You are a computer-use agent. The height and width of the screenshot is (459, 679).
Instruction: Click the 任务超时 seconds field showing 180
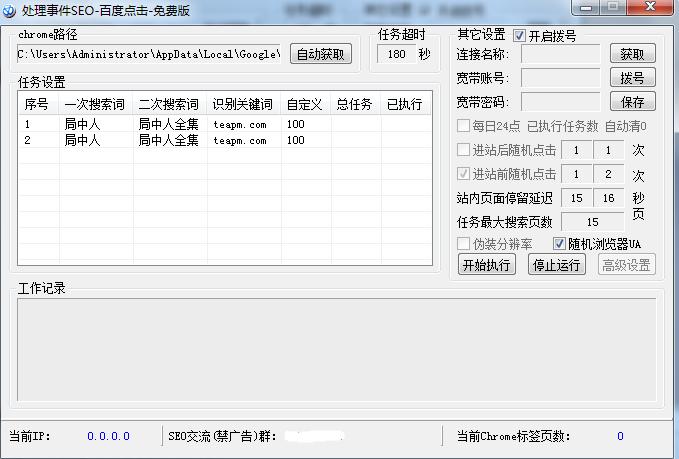(397, 54)
